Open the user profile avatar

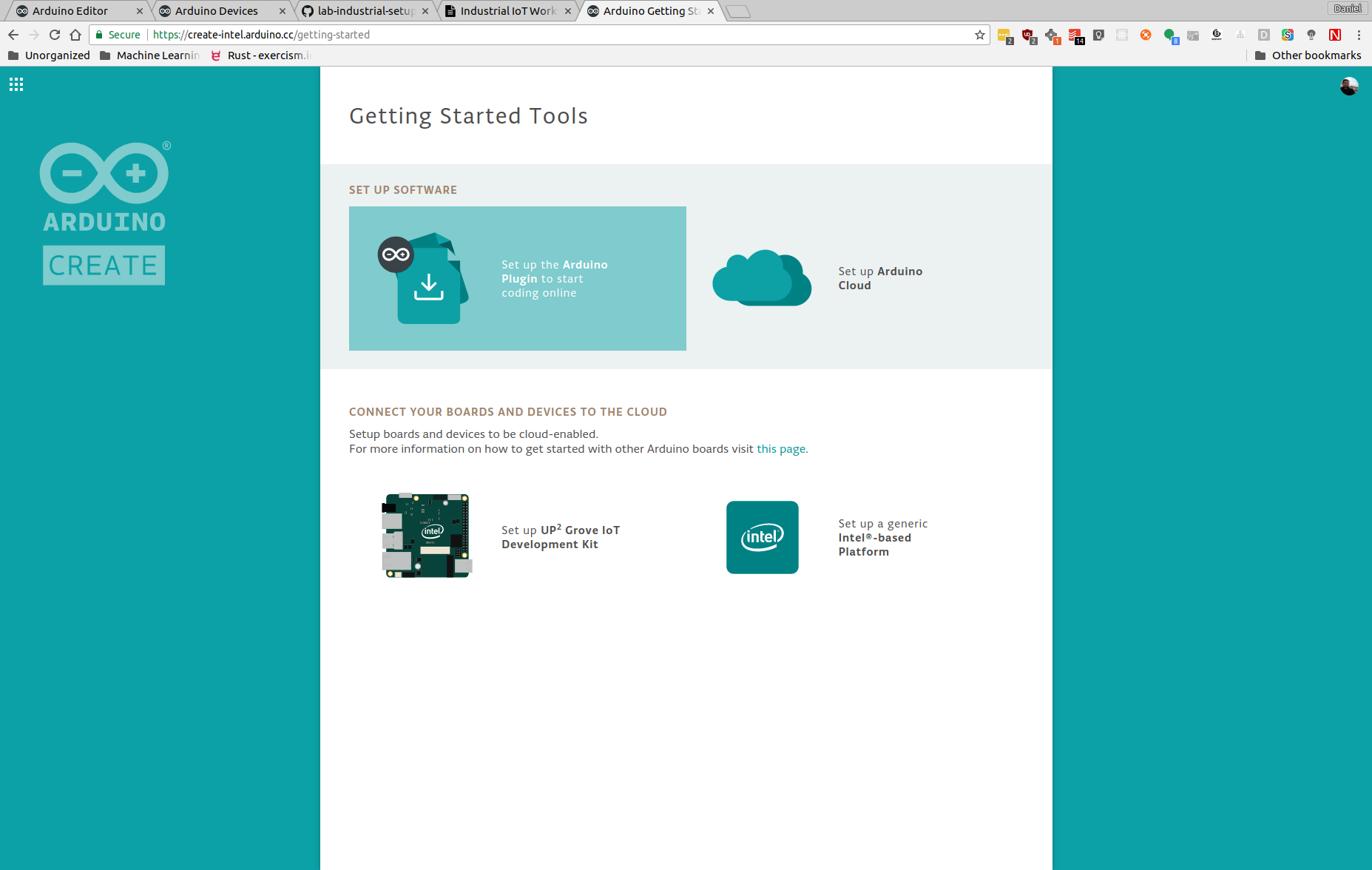[x=1348, y=86]
